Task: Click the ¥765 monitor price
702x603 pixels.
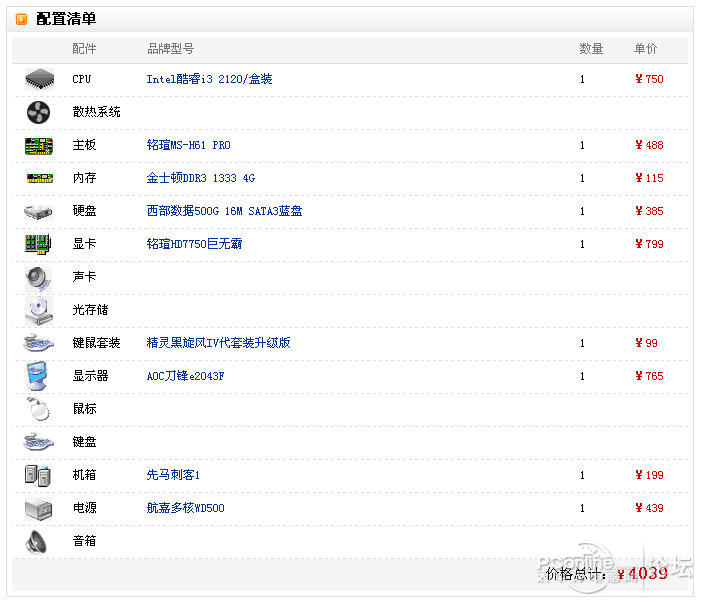Action: [x=649, y=376]
